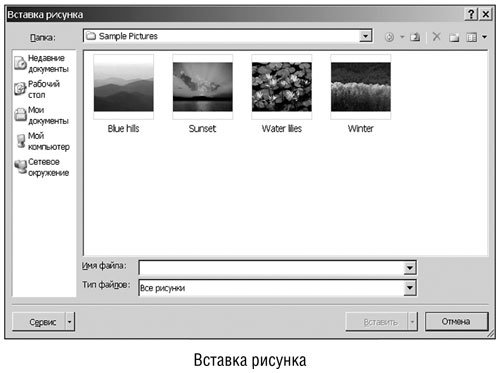This screenshot has width=500, height=373.
Task: Go back using the toolbar Back icon
Action: tap(389, 37)
